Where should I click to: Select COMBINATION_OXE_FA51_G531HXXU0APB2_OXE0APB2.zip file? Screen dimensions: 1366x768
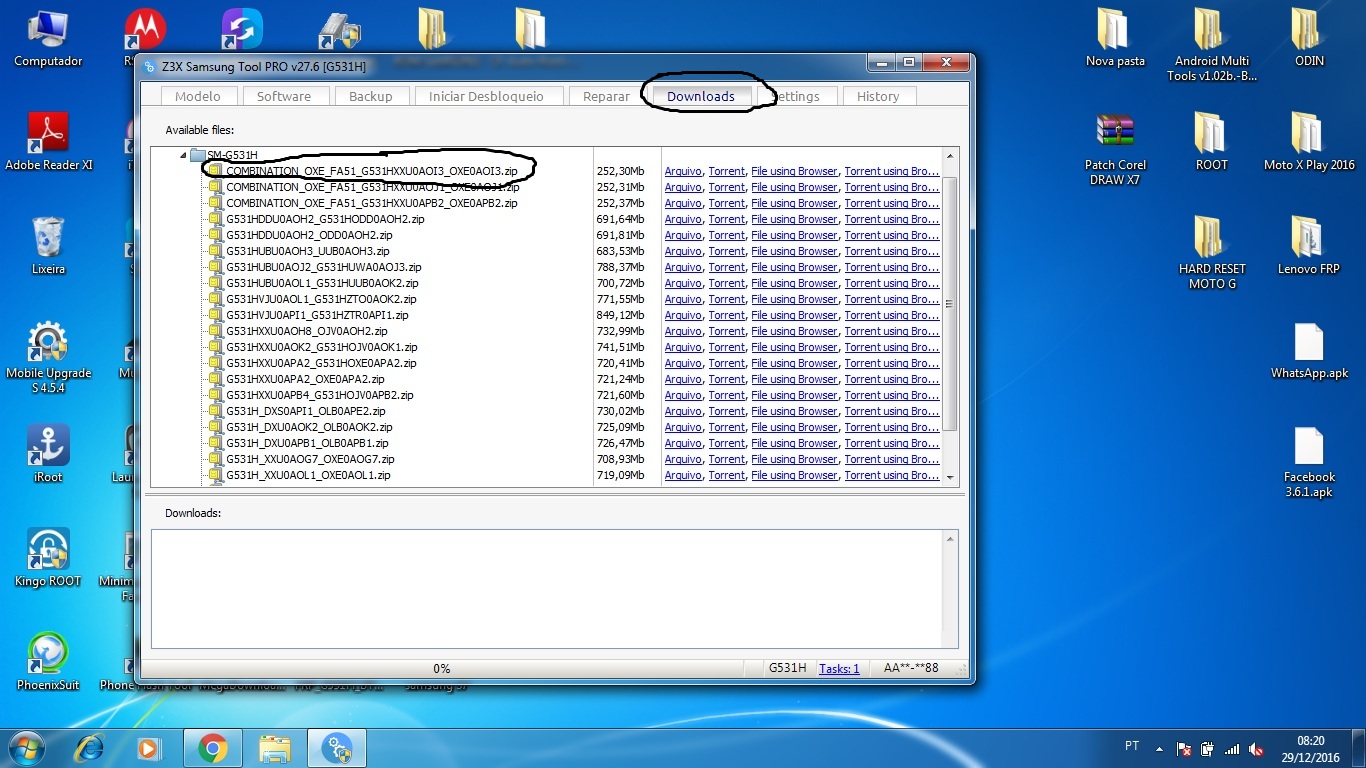coord(372,203)
